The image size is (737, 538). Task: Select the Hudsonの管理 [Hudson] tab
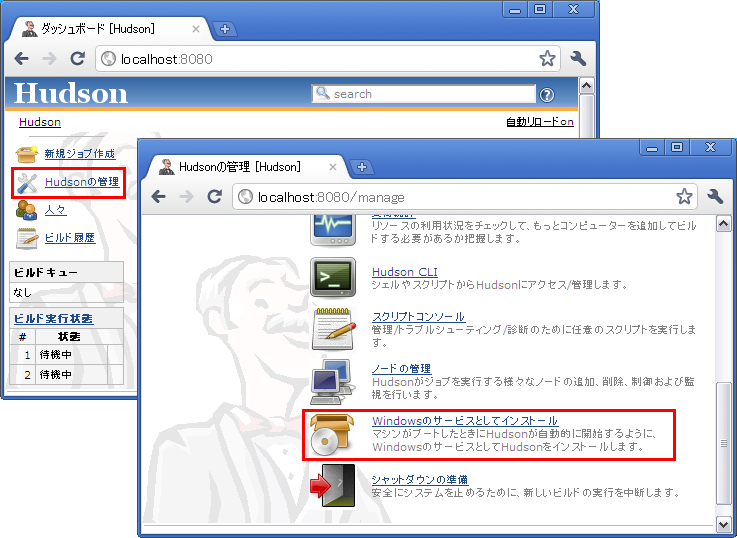click(x=248, y=167)
